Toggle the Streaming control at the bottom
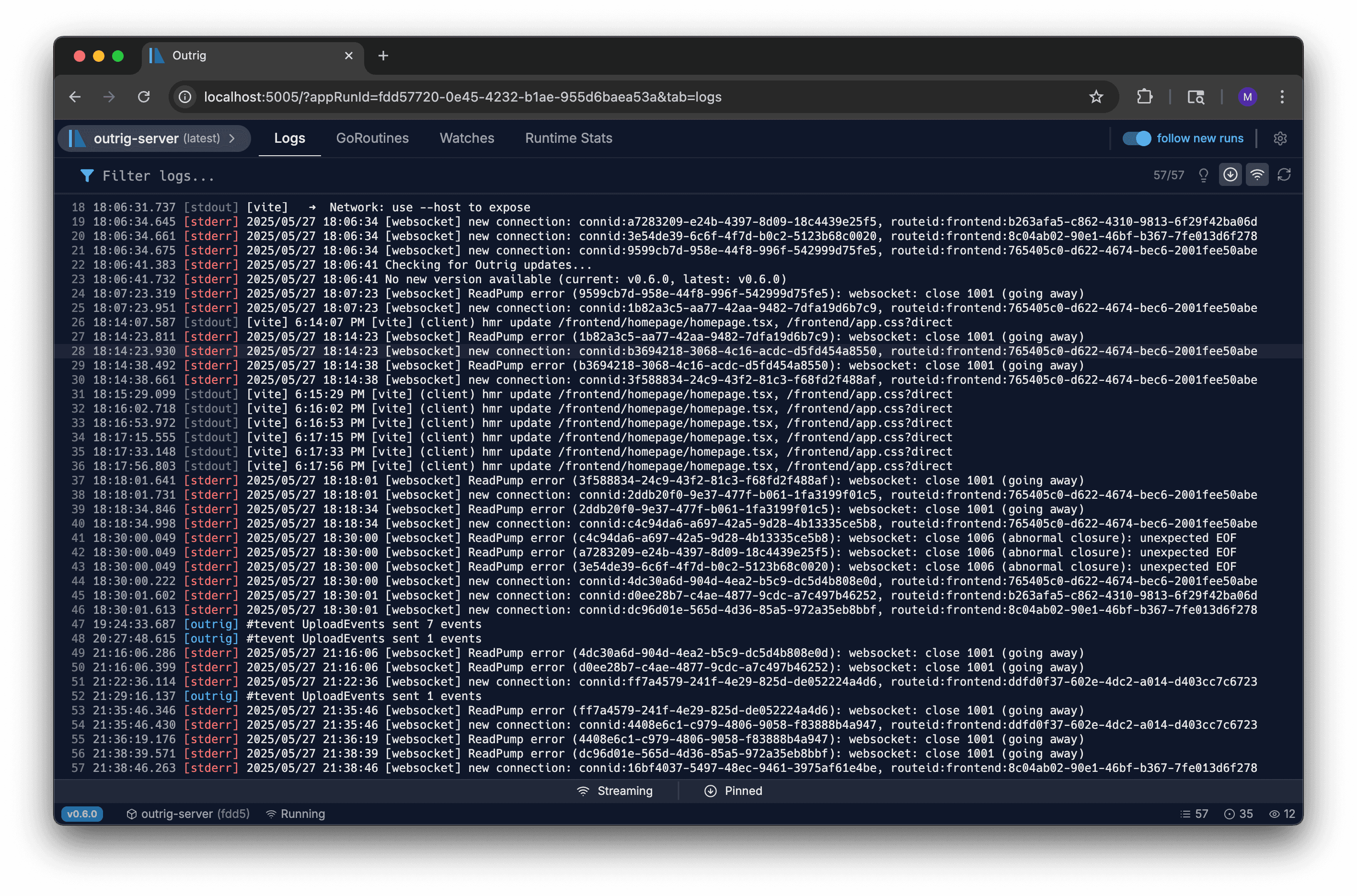The image size is (1357, 896). pyautogui.click(x=615, y=791)
